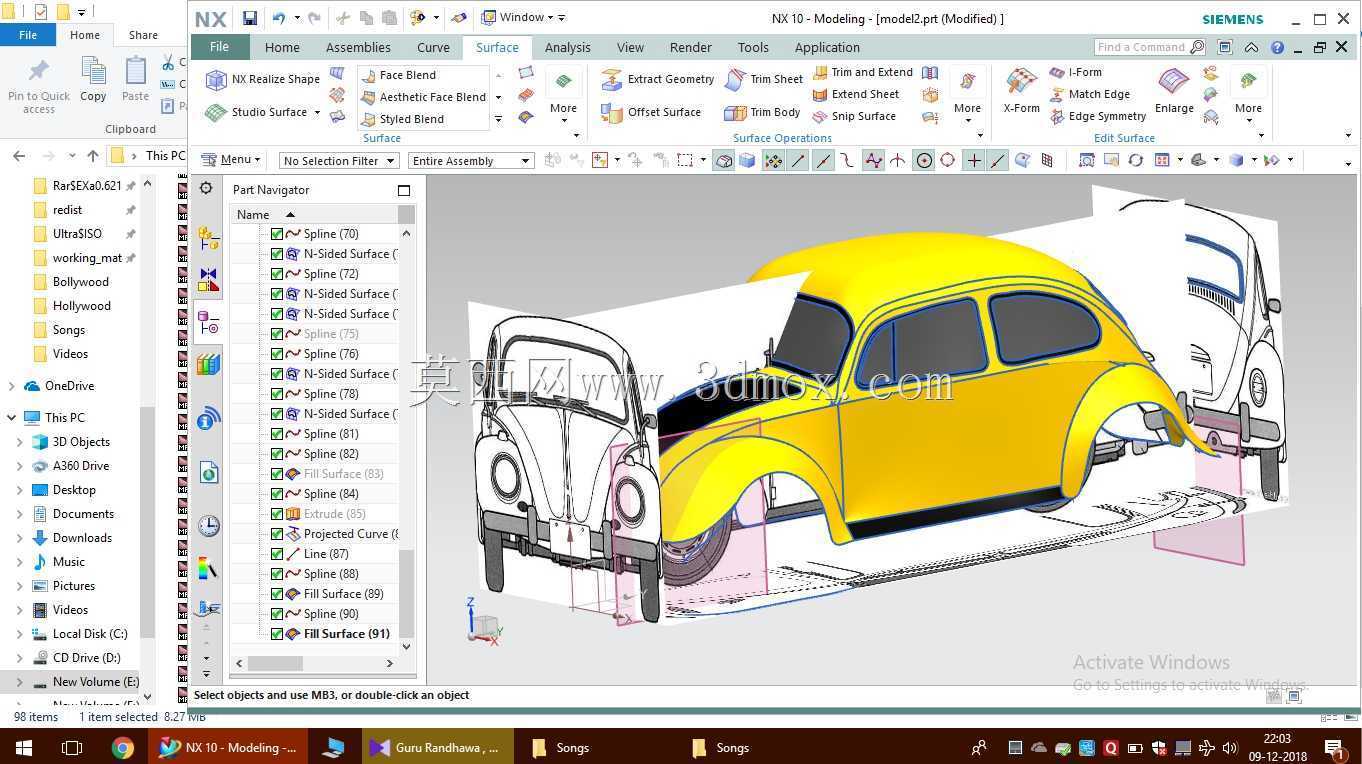This screenshot has height=764, width=1362.
Task: Use the Enlarge surface tool
Action: point(1174,90)
